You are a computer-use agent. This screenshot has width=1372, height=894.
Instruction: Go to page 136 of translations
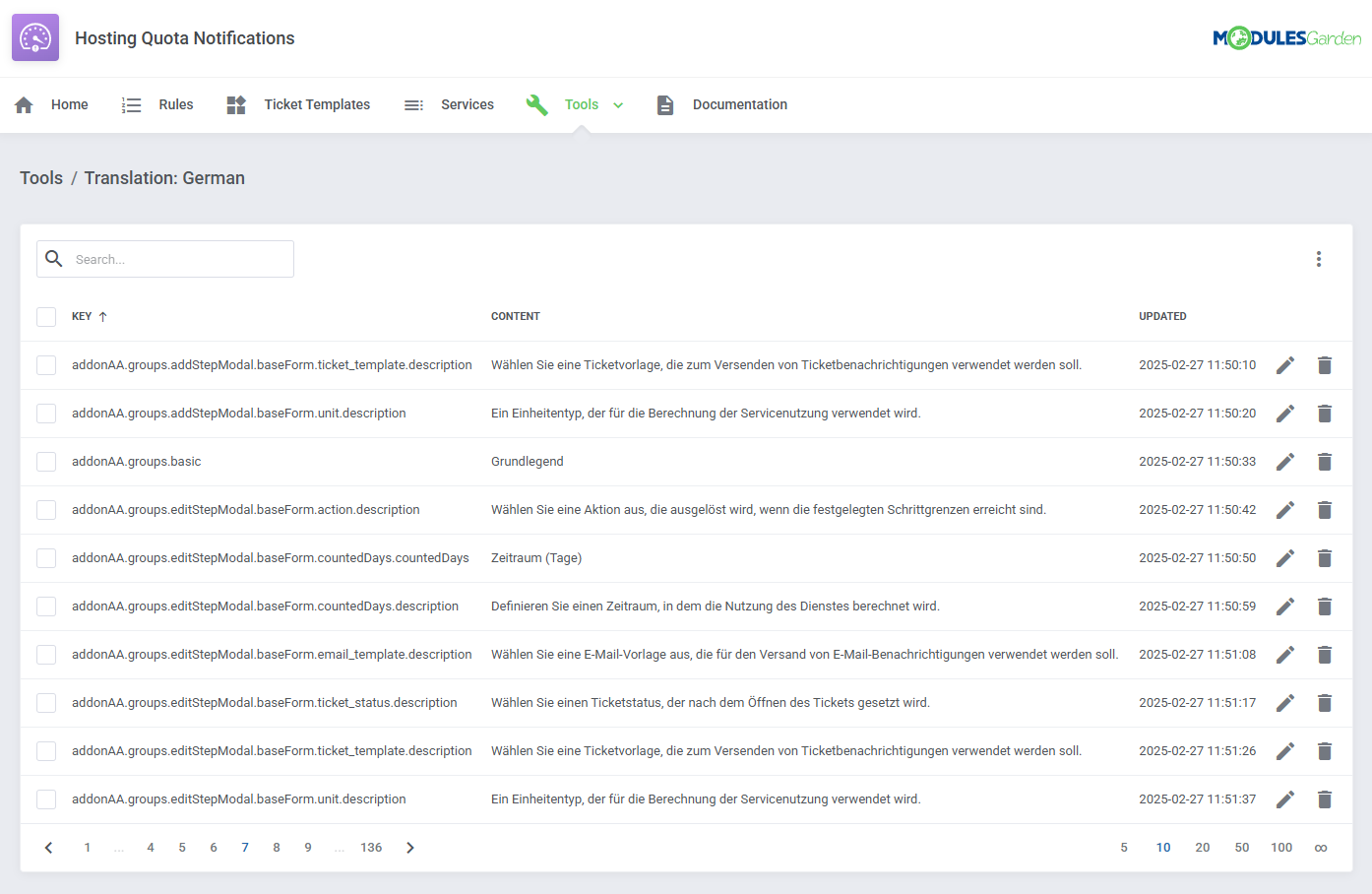[x=371, y=847]
